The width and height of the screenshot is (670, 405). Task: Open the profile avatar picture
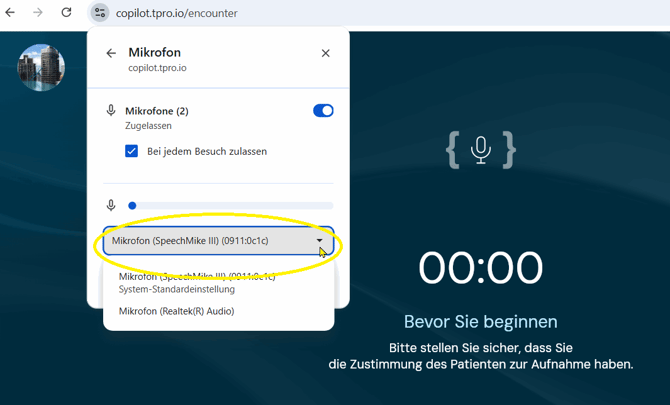[41, 68]
